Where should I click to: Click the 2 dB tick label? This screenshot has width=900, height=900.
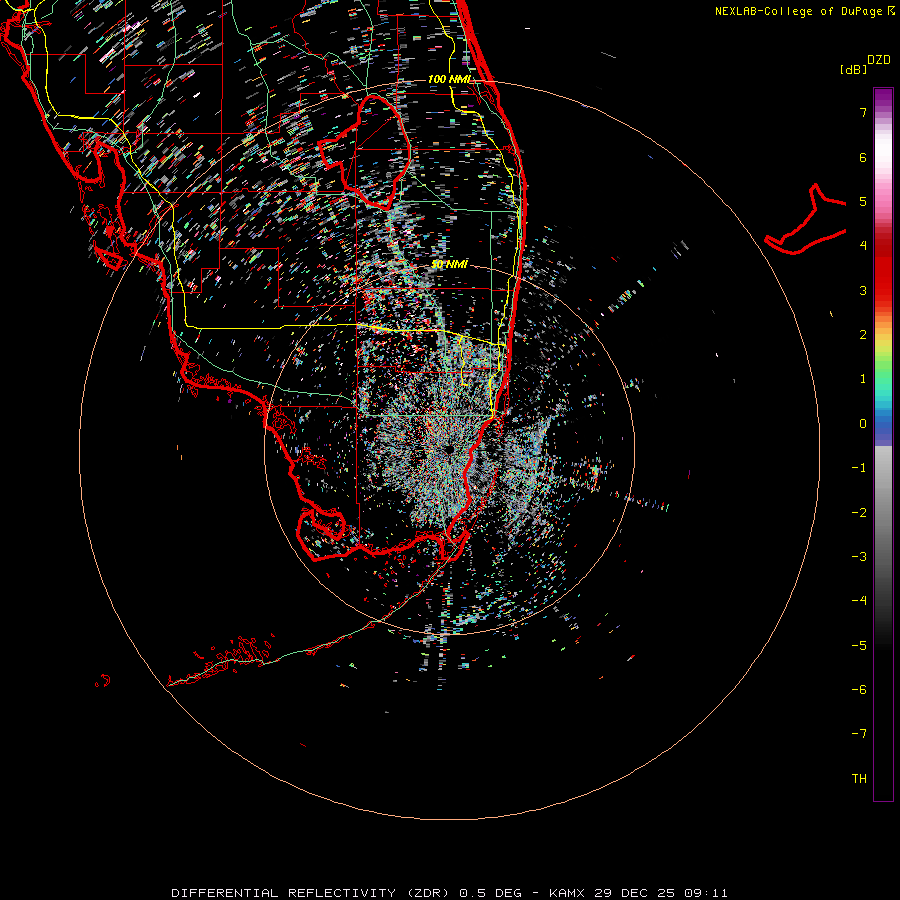tap(863, 335)
